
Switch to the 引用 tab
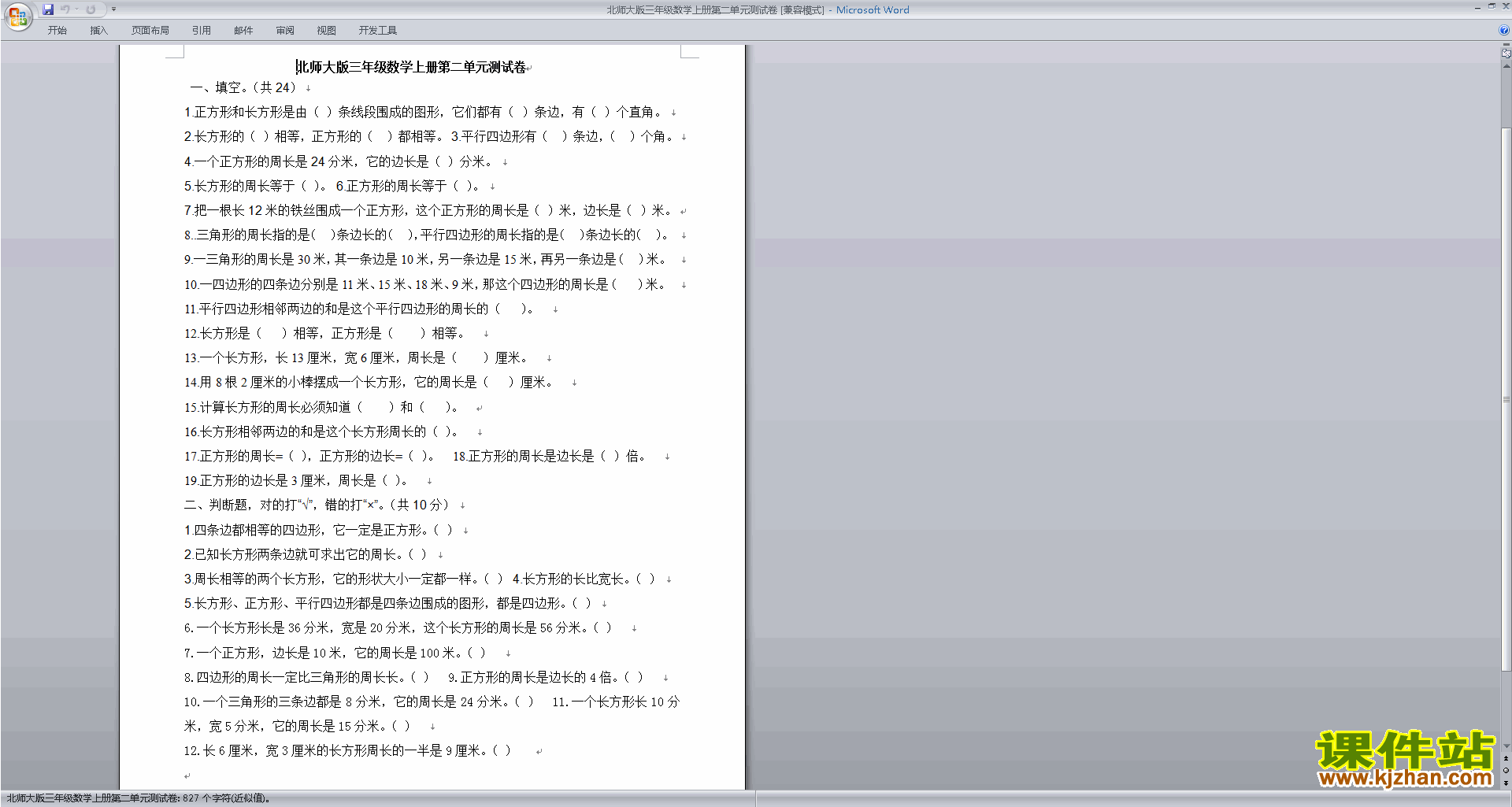[x=202, y=31]
